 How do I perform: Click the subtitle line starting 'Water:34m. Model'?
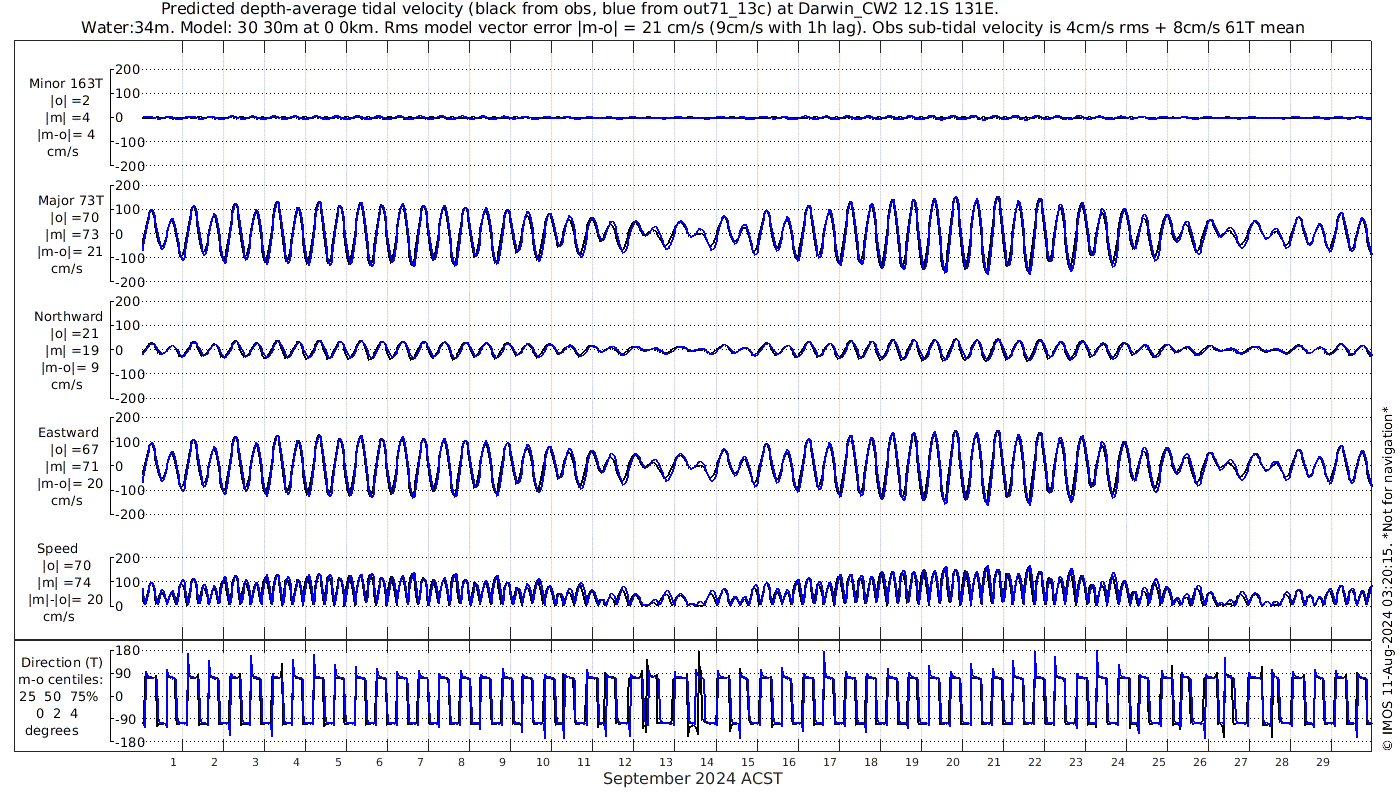pos(692,27)
